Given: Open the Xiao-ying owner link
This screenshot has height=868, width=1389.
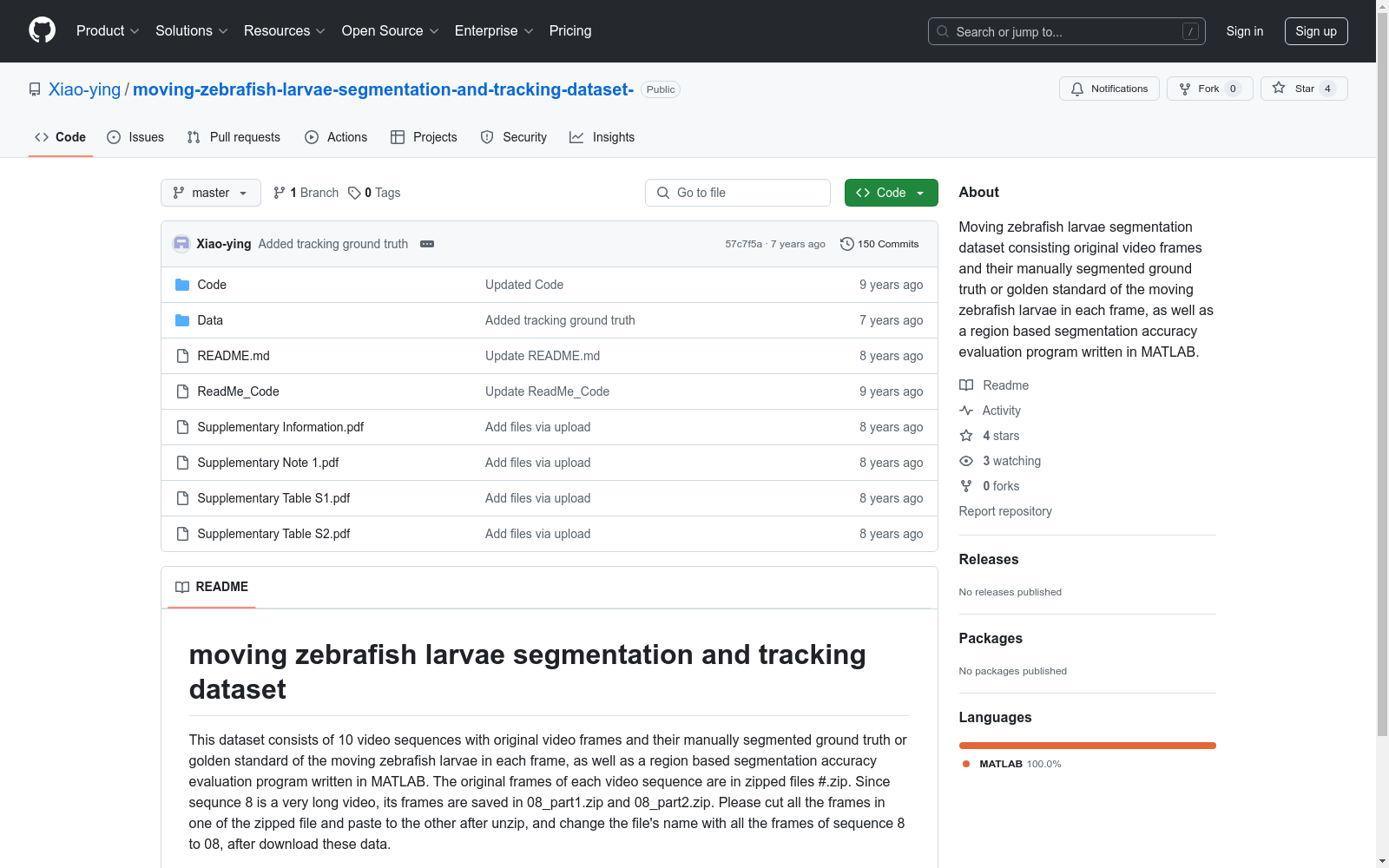Looking at the screenshot, I should [84, 89].
